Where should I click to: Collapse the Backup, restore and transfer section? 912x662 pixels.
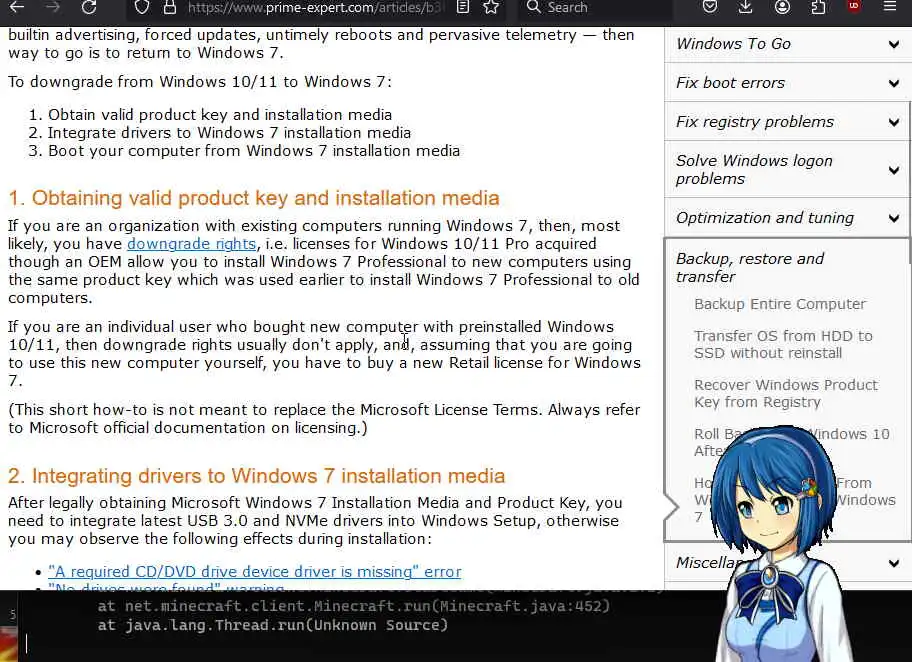750,268
